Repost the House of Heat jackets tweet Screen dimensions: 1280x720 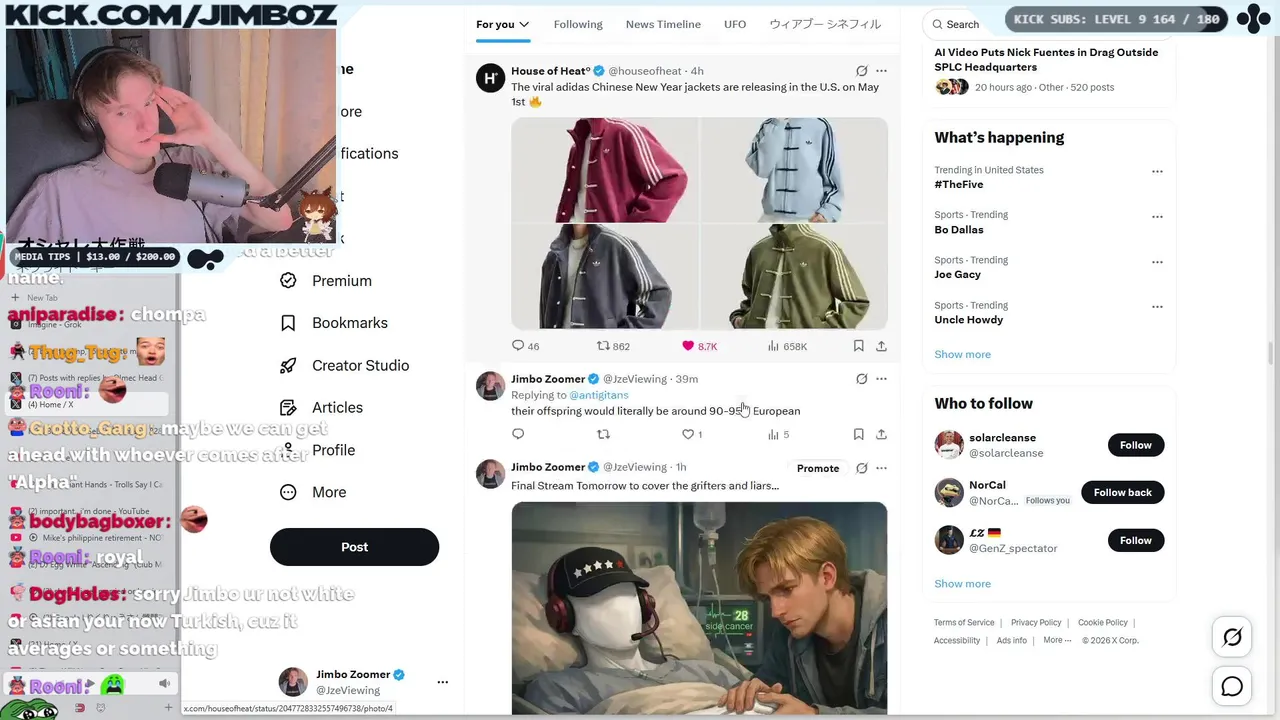tap(613, 346)
